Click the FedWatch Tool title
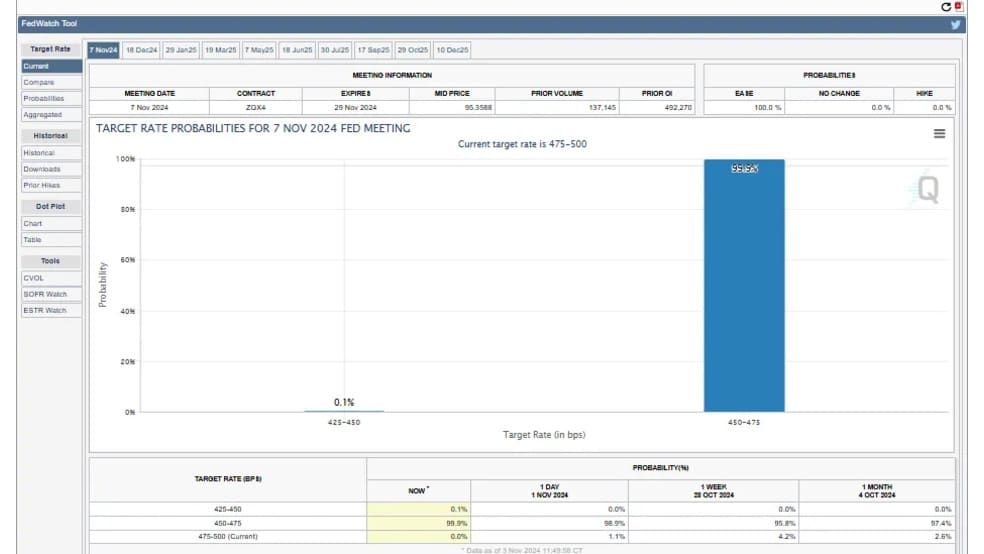 tap(49, 23)
